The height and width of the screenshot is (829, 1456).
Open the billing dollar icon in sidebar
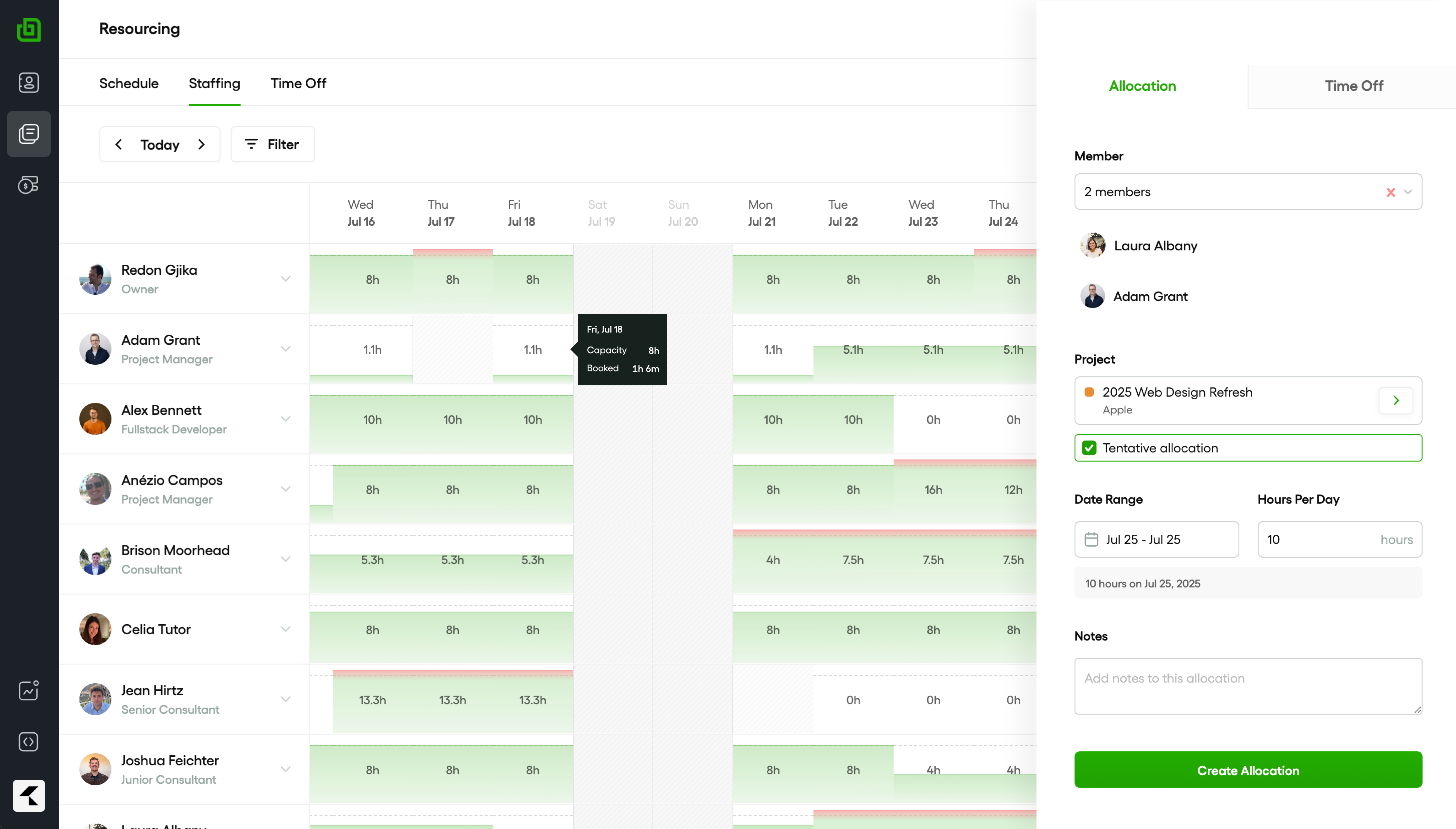coord(29,185)
